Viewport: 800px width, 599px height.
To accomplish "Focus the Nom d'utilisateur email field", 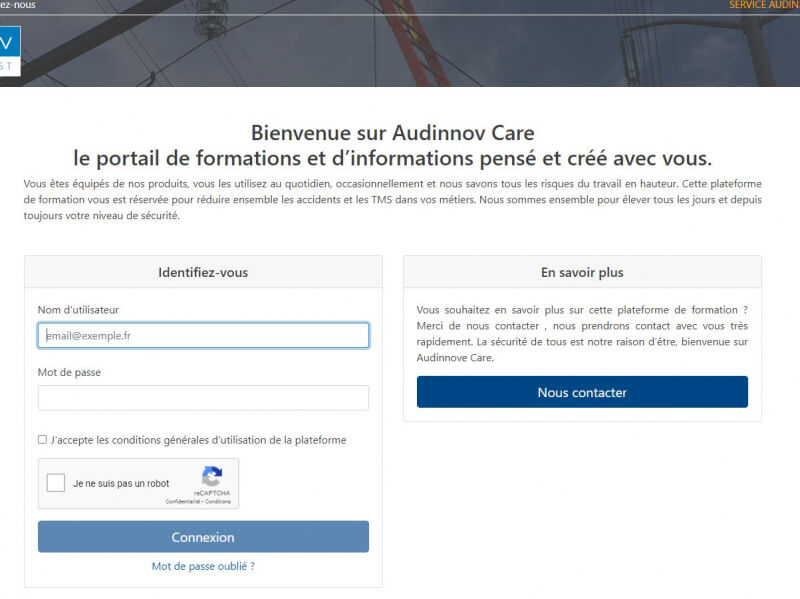I will coord(203,335).
